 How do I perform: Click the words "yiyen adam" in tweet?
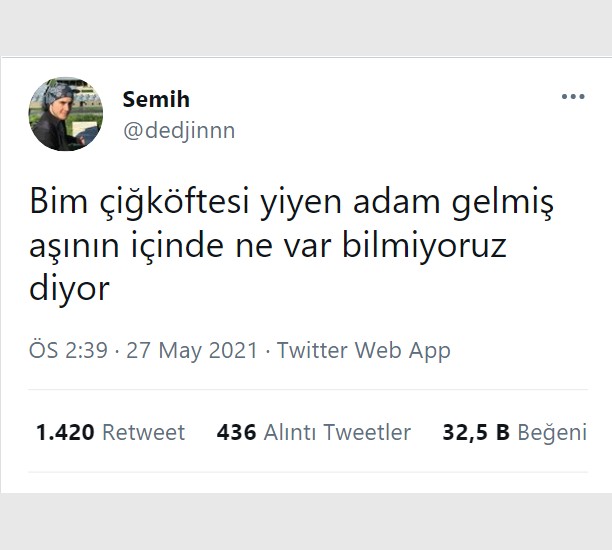[x=351, y=204]
